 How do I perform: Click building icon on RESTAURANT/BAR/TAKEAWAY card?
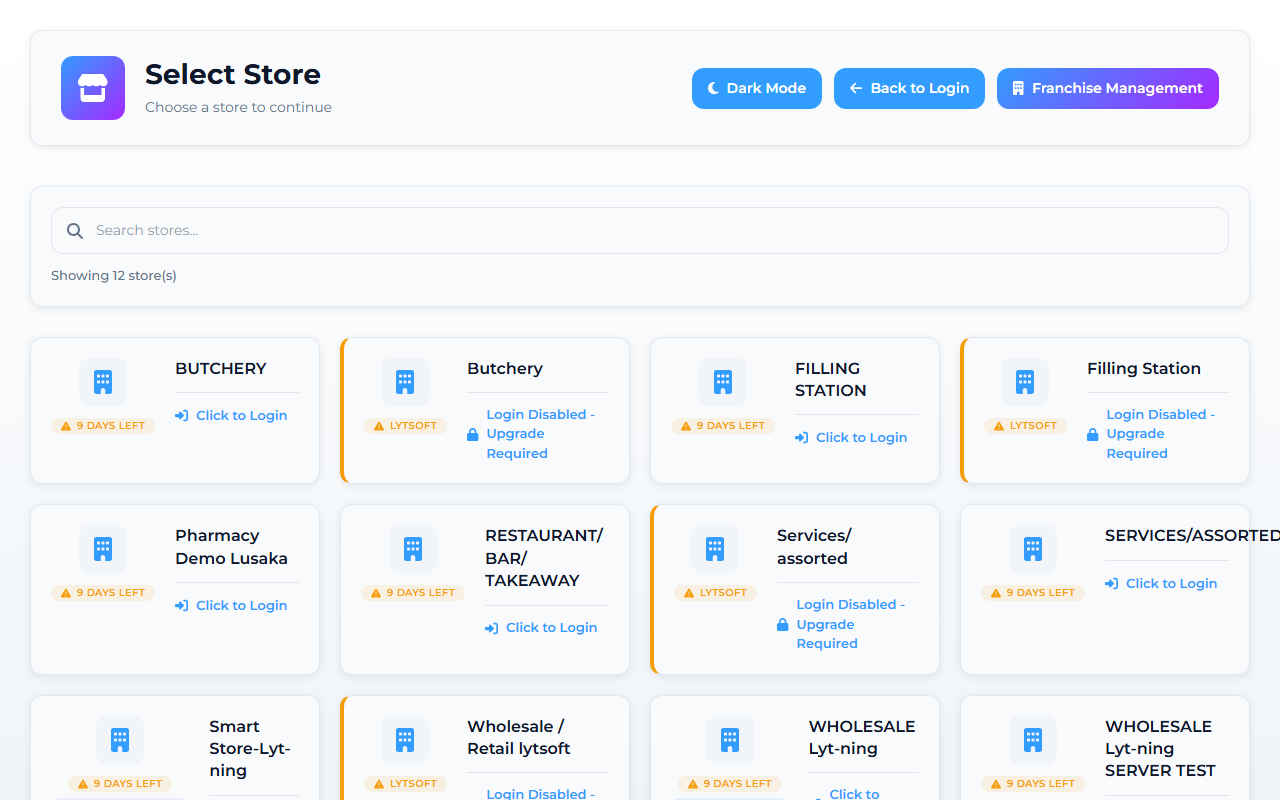(x=413, y=549)
